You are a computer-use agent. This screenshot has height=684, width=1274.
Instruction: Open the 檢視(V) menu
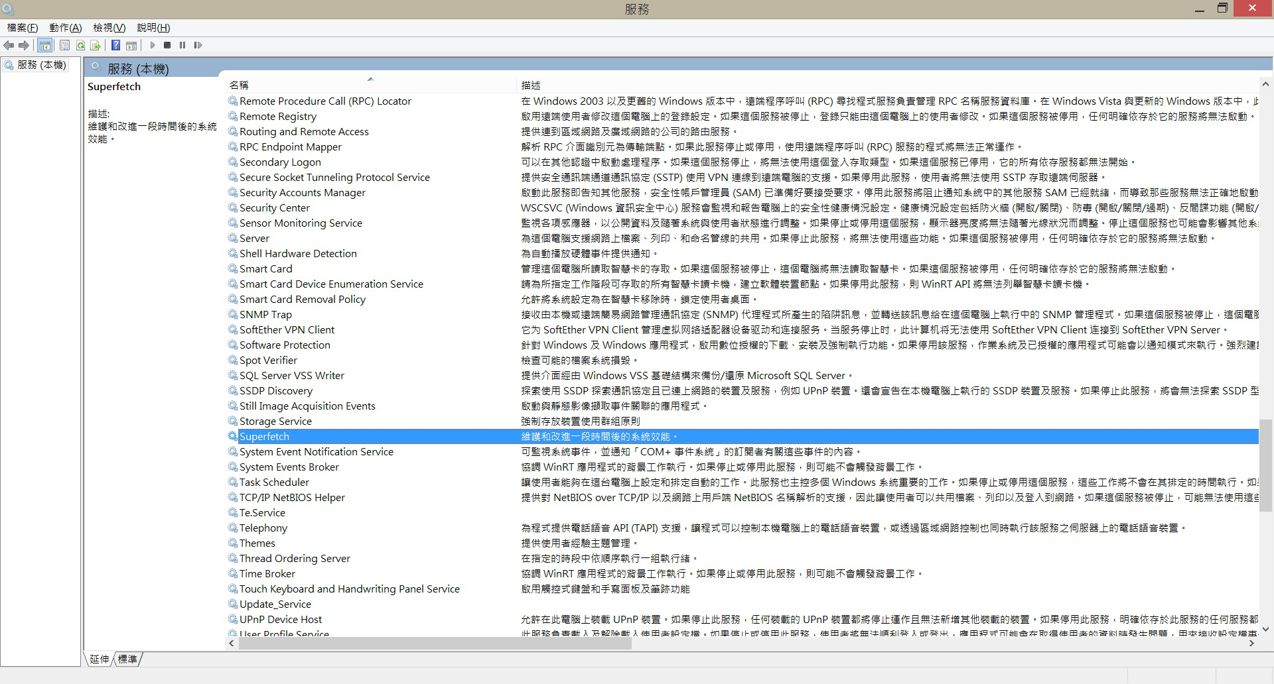tap(109, 27)
